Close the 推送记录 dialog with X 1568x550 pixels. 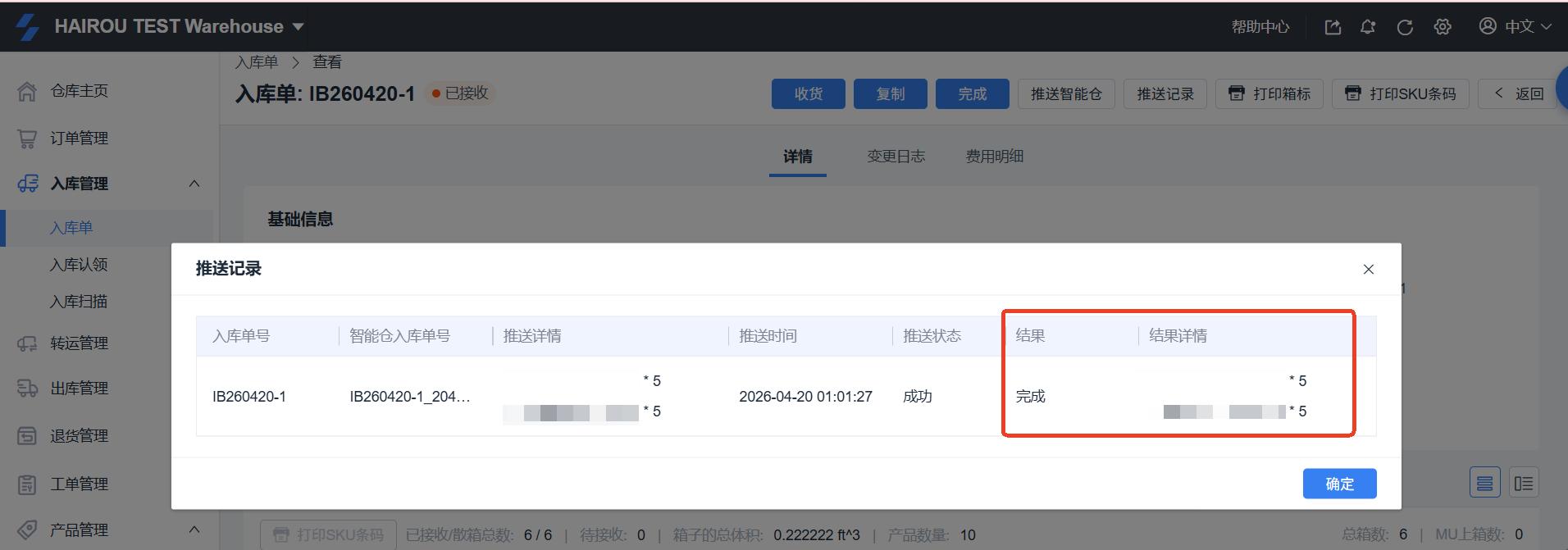coord(1368,269)
